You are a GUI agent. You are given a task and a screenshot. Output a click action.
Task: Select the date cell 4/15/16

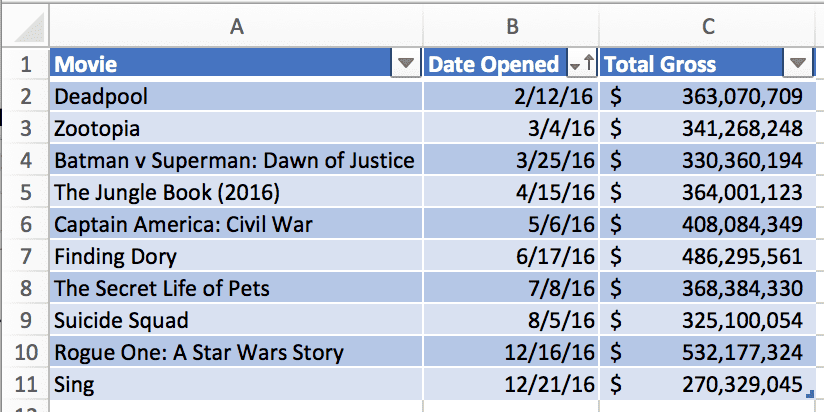coord(511,192)
